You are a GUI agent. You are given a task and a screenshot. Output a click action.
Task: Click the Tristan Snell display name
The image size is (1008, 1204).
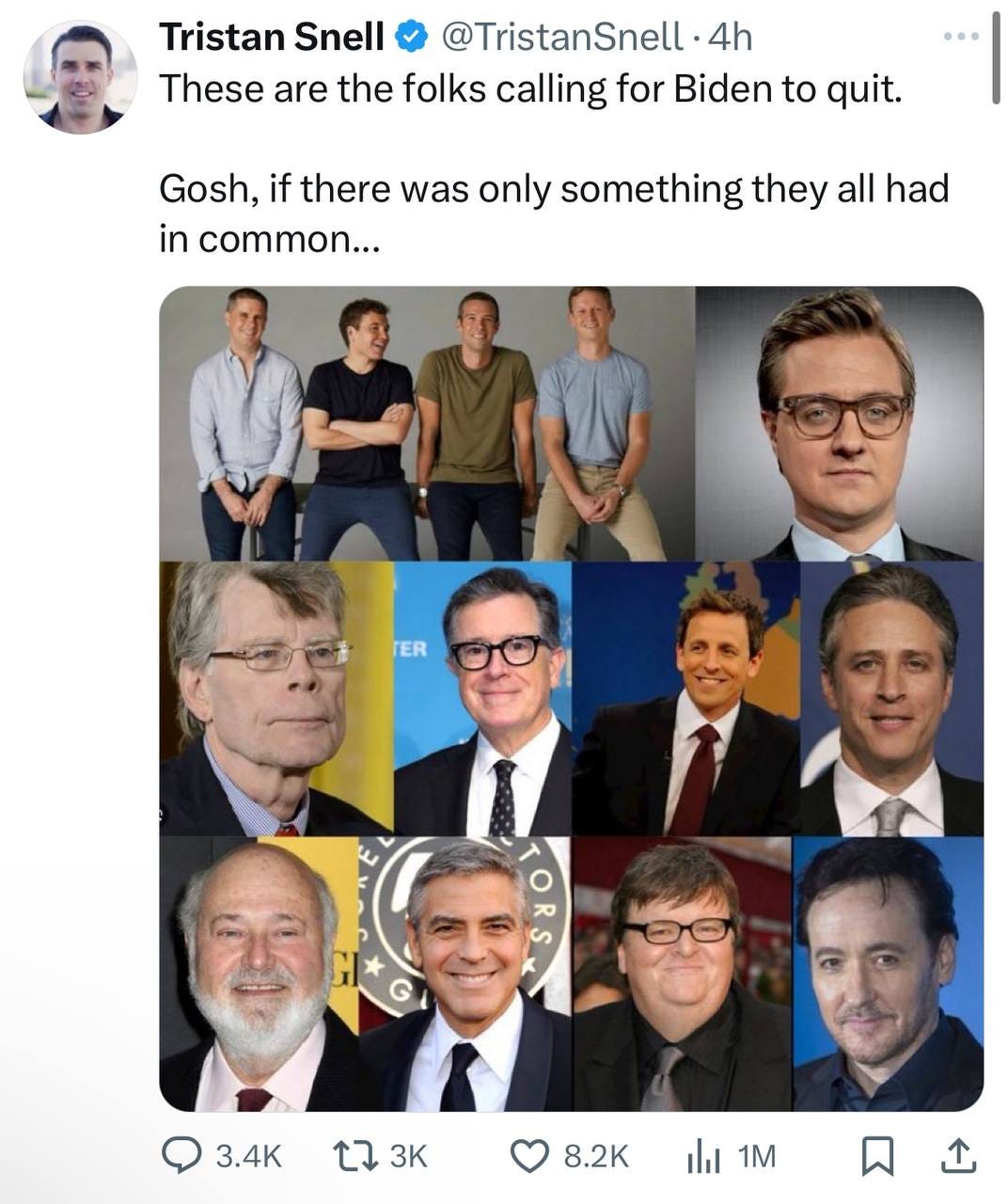coord(272,38)
